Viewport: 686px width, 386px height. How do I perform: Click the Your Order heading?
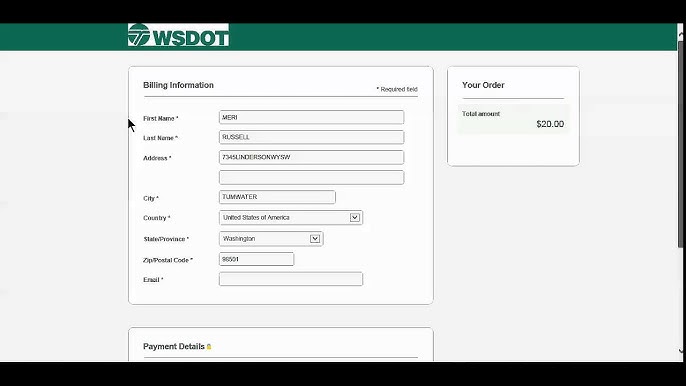[x=483, y=85]
